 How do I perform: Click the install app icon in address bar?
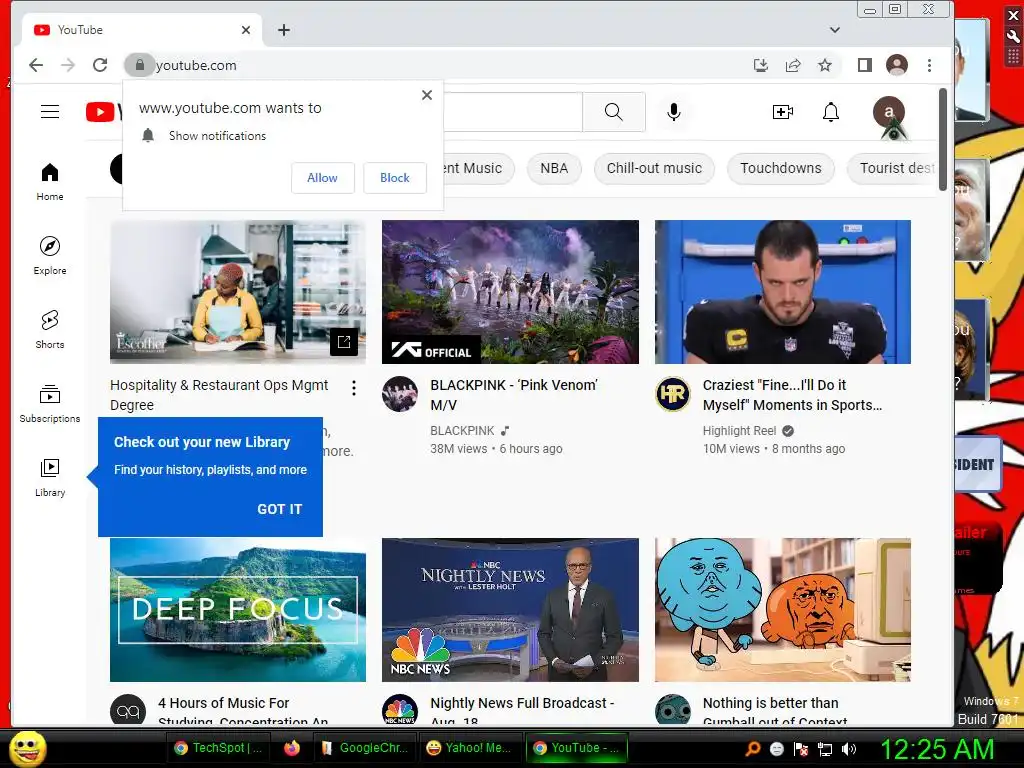[761, 65]
